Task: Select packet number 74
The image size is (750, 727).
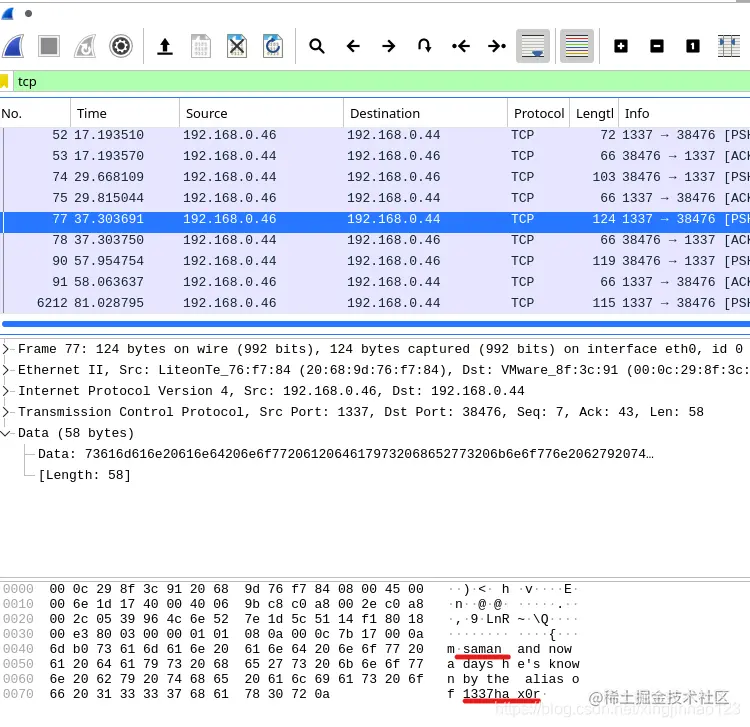Action: click(375, 177)
